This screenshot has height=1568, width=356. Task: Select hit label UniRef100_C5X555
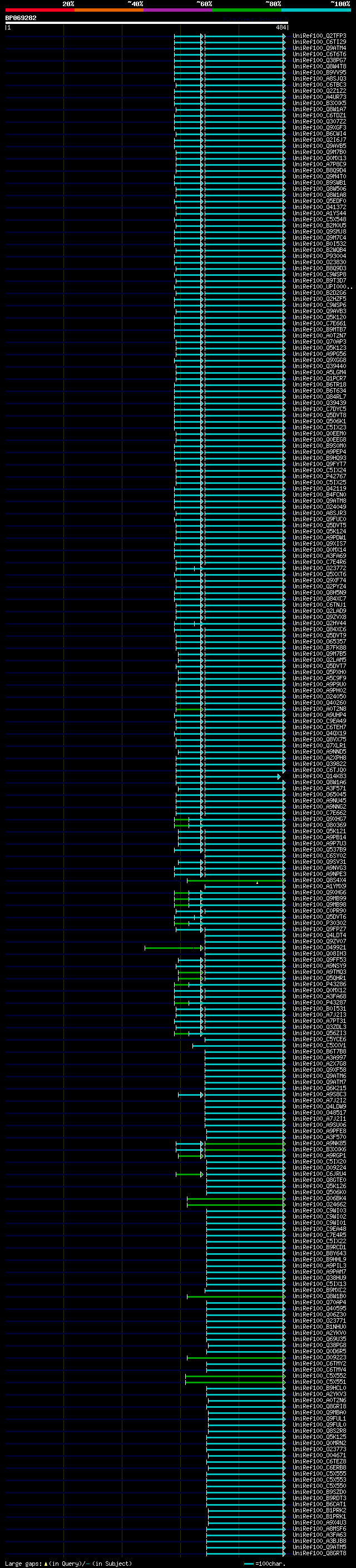pos(319,1473)
